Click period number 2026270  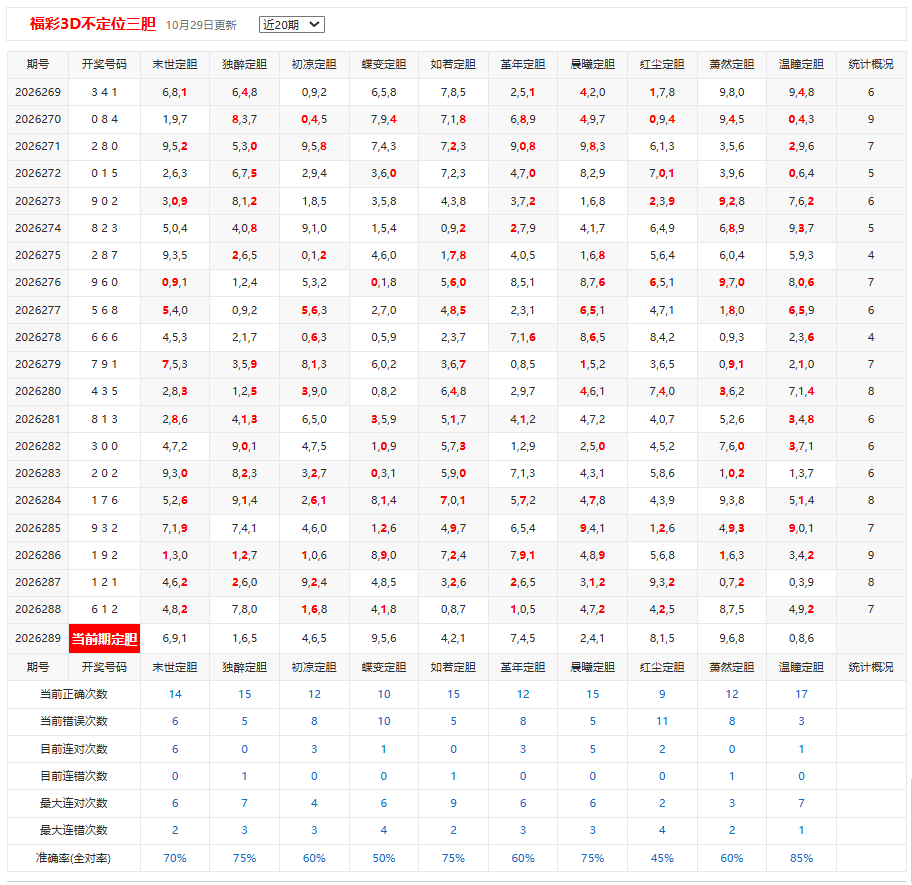click(38, 119)
